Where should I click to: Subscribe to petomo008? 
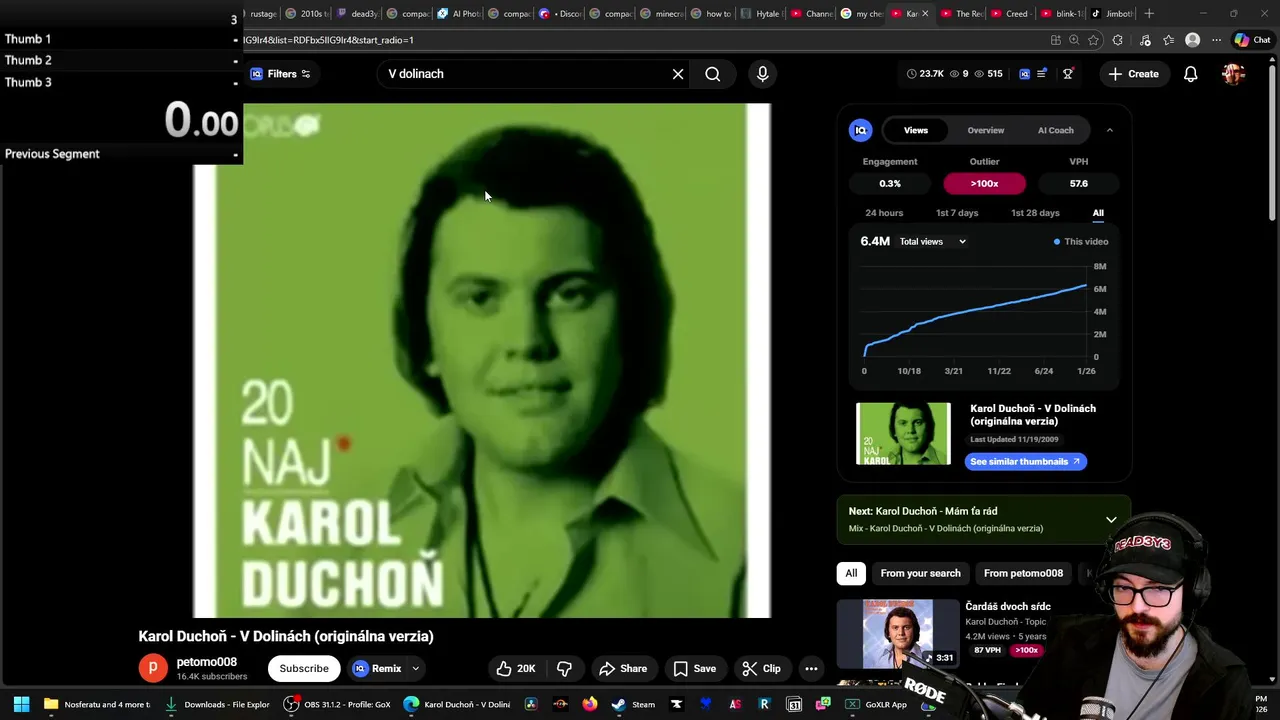(x=304, y=669)
